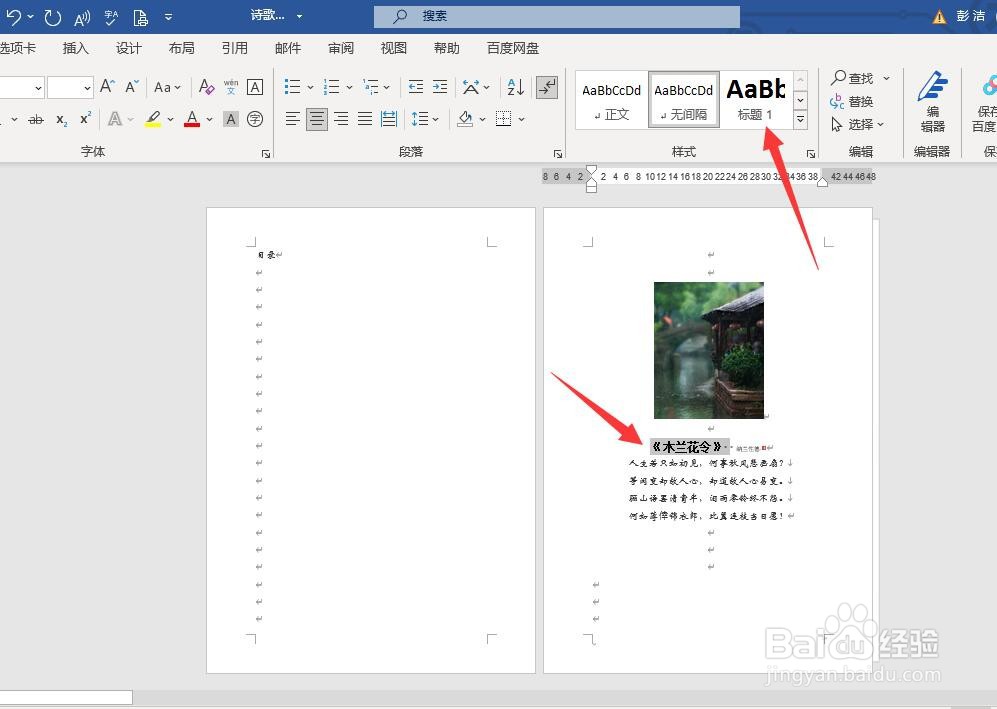The height and width of the screenshot is (709, 997).
Task: Decrease paragraph indent
Action: coord(416,86)
